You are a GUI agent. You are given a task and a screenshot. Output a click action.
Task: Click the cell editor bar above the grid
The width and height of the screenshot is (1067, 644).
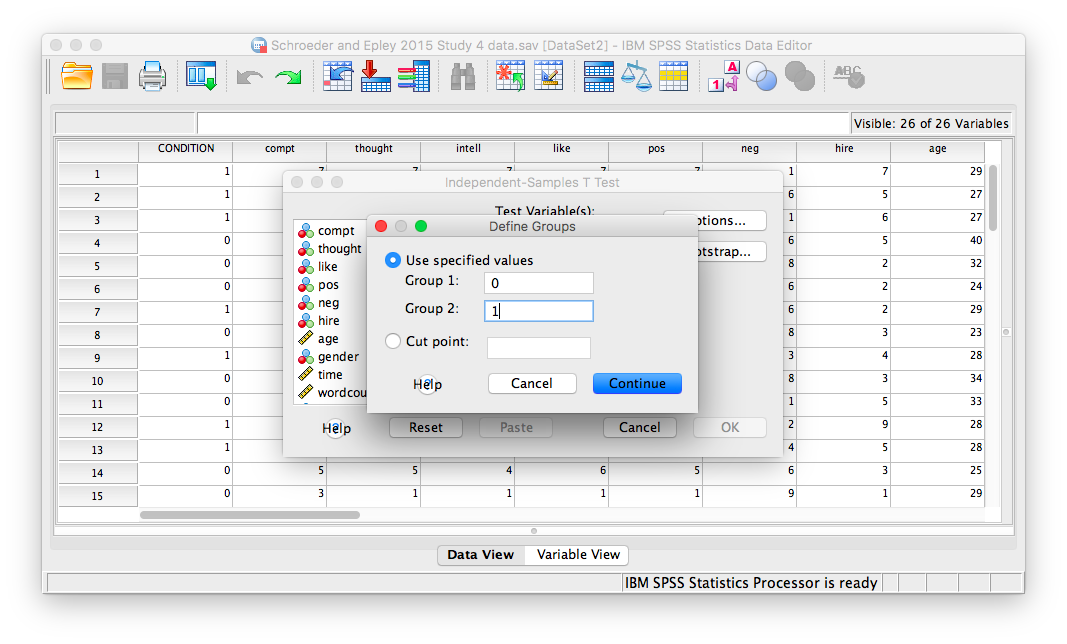[523, 123]
